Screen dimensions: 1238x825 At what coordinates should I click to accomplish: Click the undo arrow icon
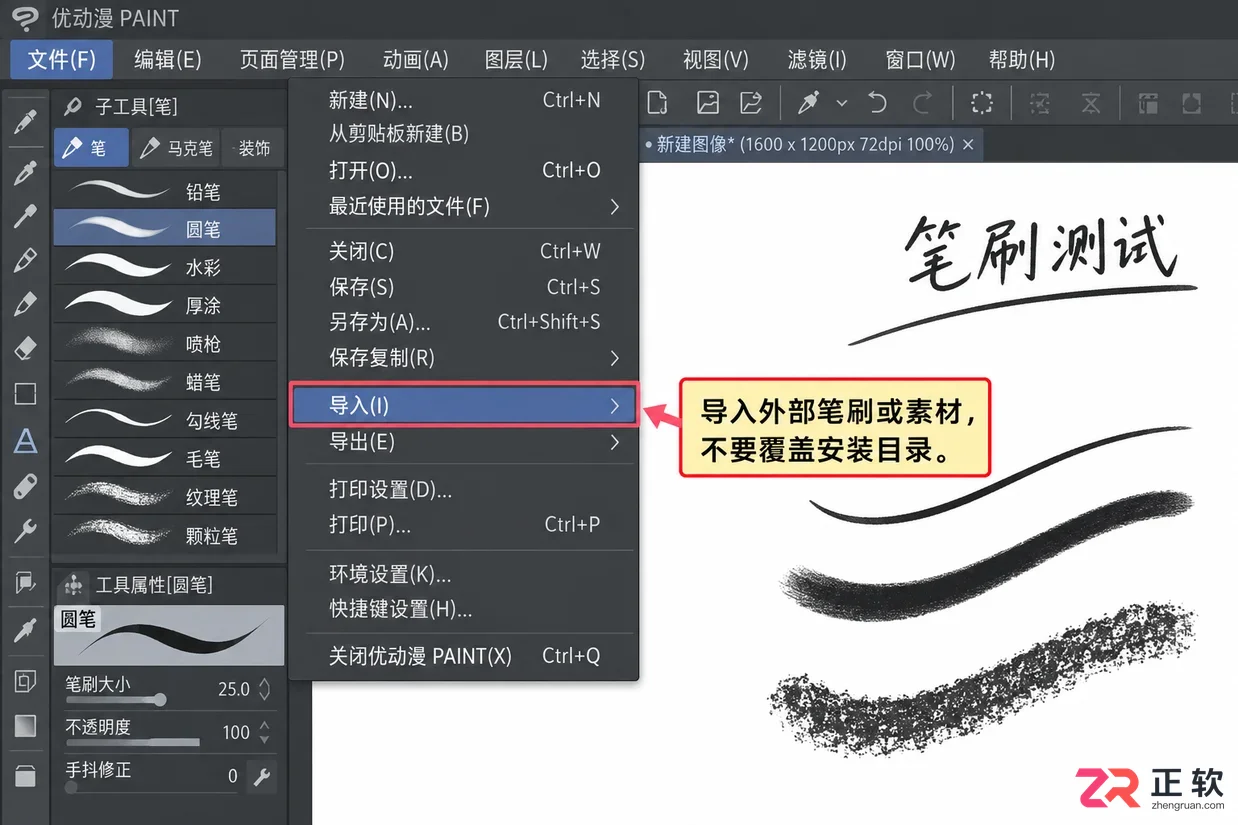(x=877, y=103)
